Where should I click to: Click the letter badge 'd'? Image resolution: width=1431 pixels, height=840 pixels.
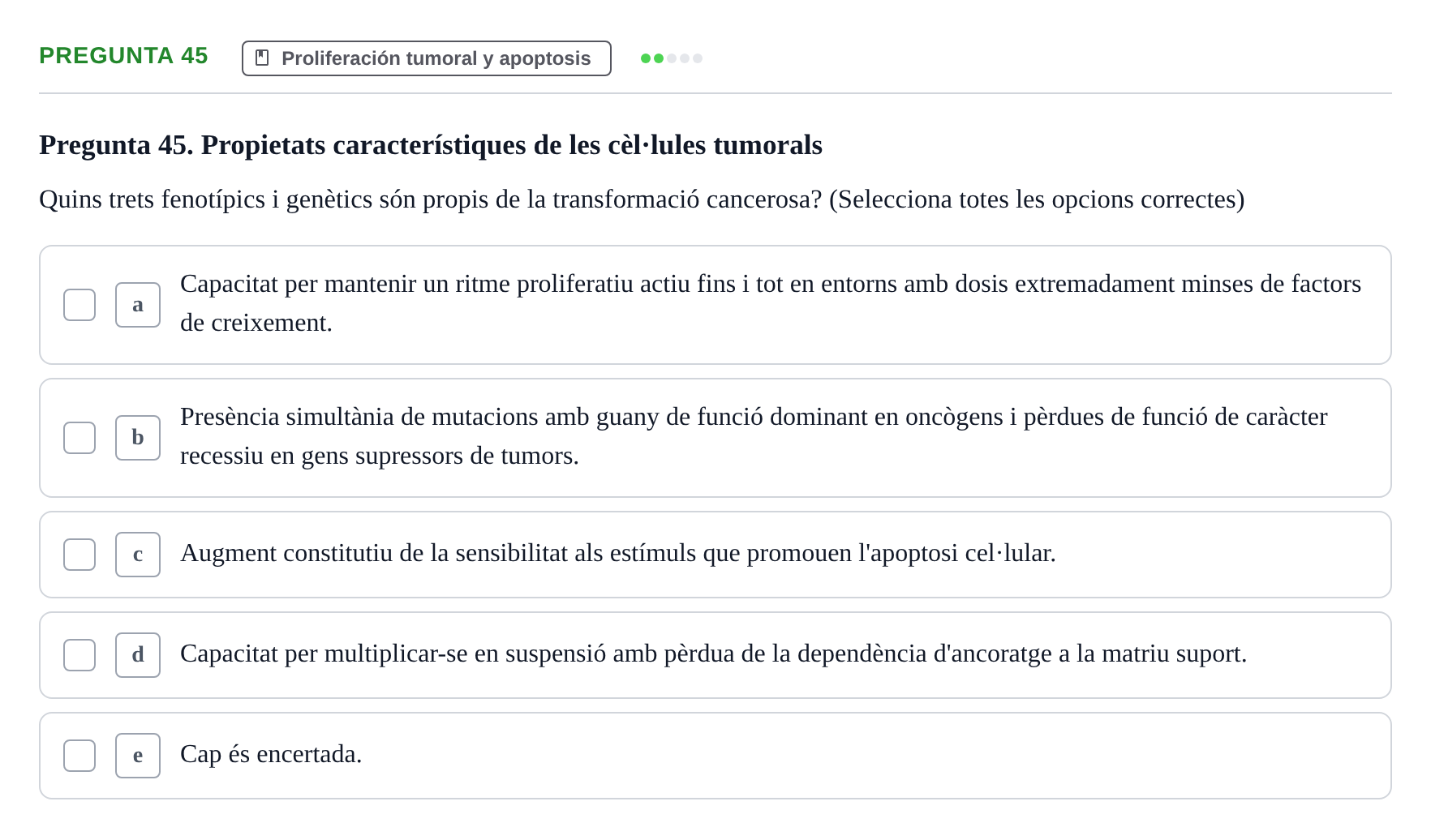coord(138,655)
